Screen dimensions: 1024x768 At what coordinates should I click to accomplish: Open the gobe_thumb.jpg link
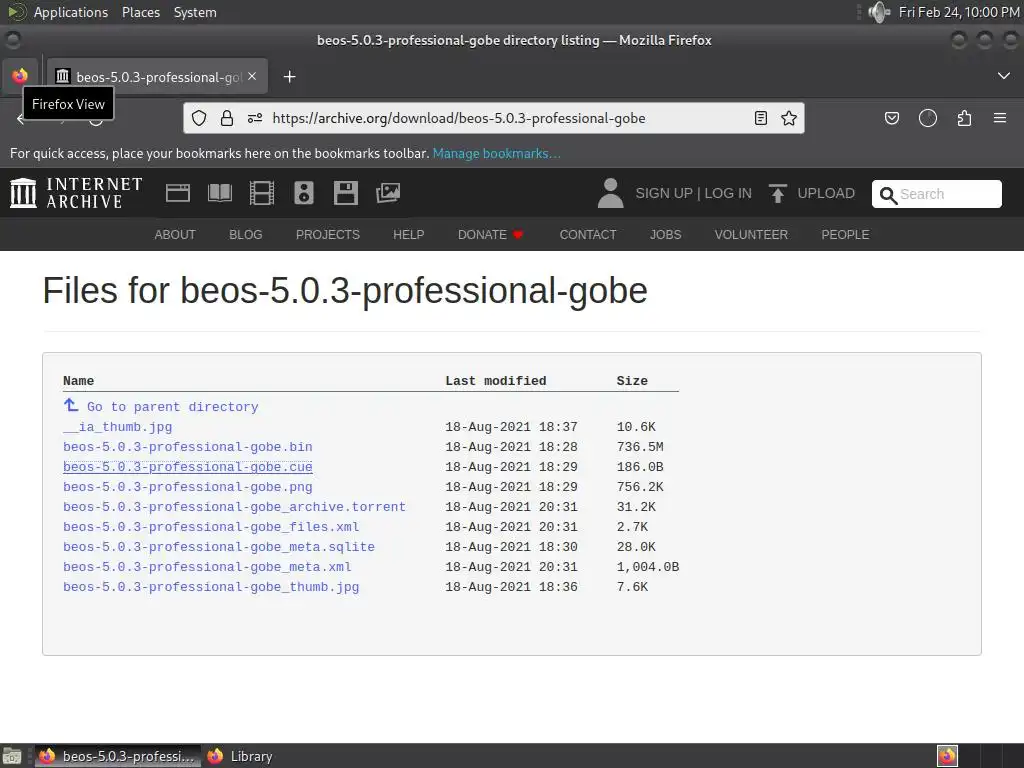(x=211, y=587)
